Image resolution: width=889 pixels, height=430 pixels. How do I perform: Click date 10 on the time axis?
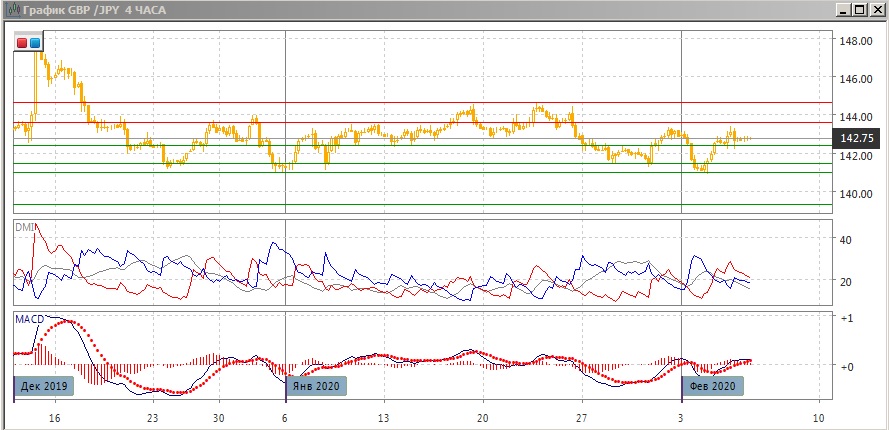(x=818, y=418)
